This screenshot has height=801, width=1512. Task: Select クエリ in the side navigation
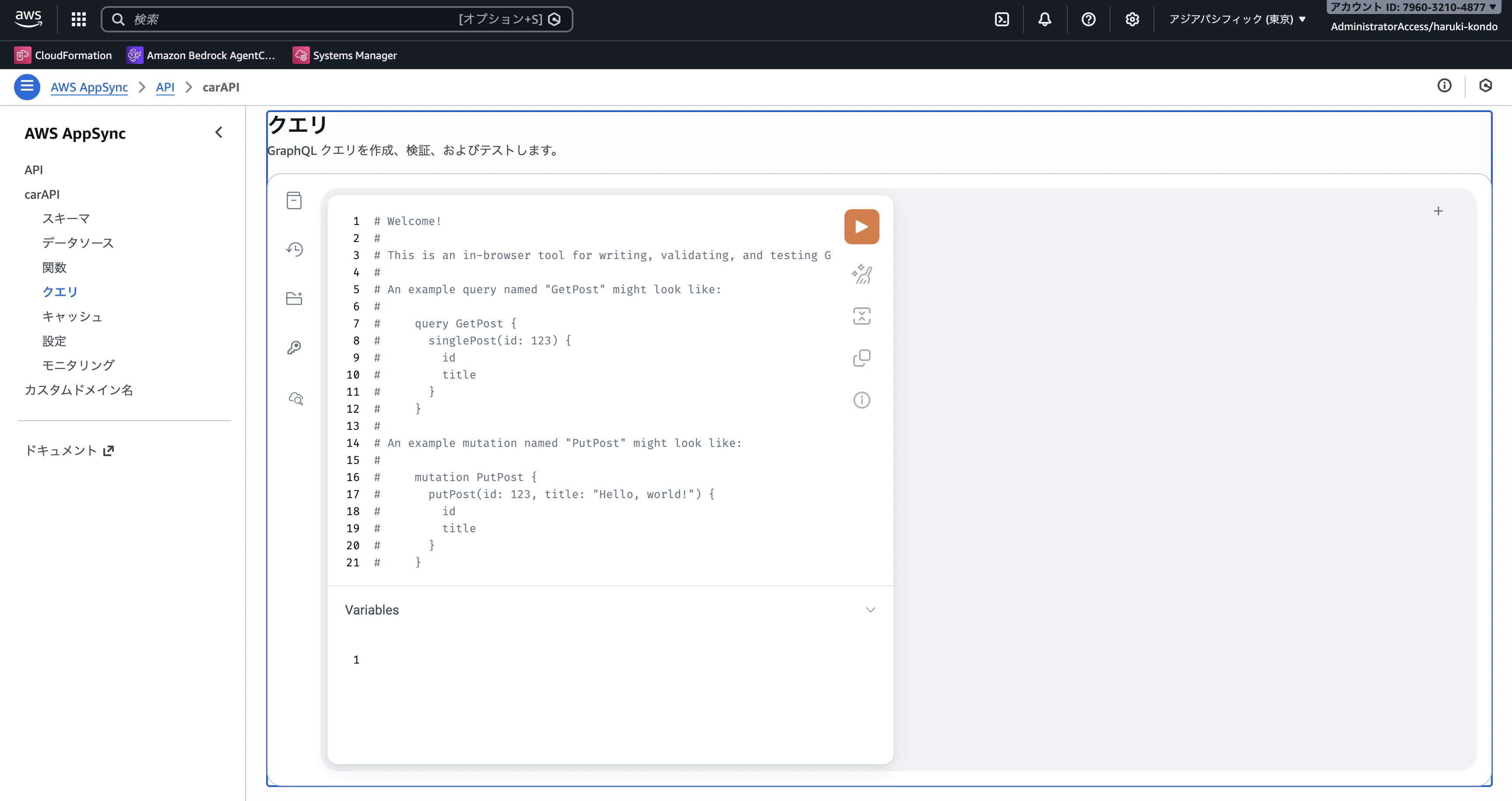pos(60,292)
